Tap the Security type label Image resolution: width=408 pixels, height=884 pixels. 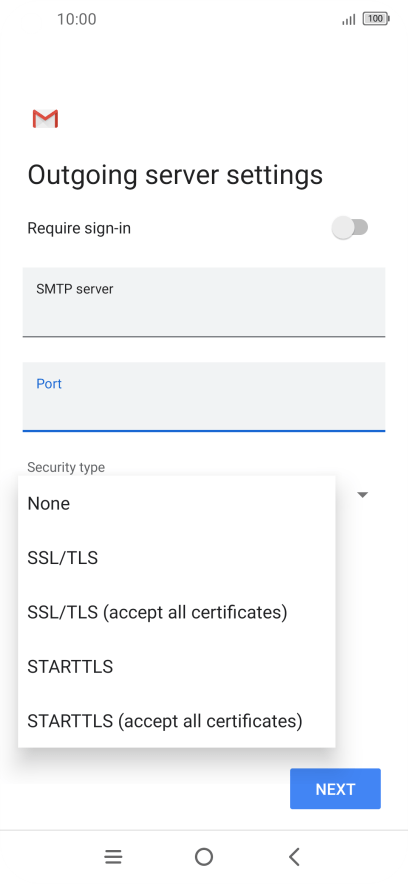pos(66,467)
